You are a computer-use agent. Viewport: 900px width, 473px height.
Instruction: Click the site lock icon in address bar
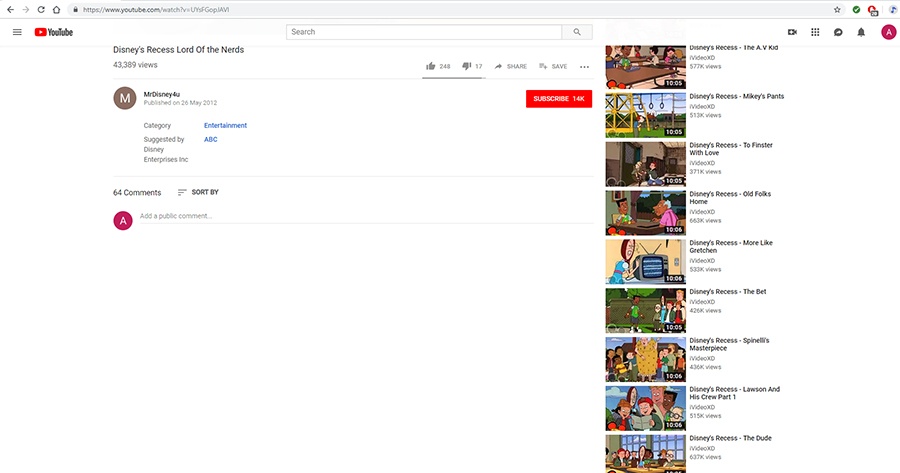(75, 10)
